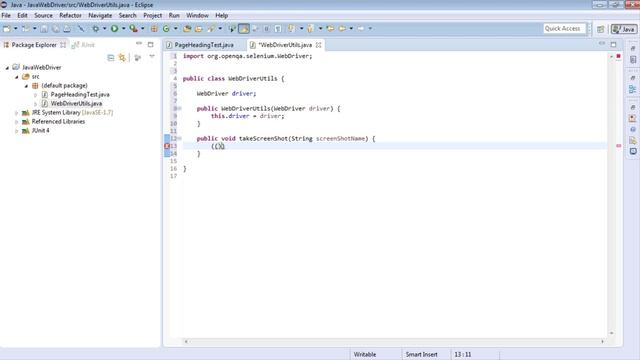Screen dimensions: 640x360
Task: Close the WebDriverUtils.java editor tab
Action: point(318,45)
